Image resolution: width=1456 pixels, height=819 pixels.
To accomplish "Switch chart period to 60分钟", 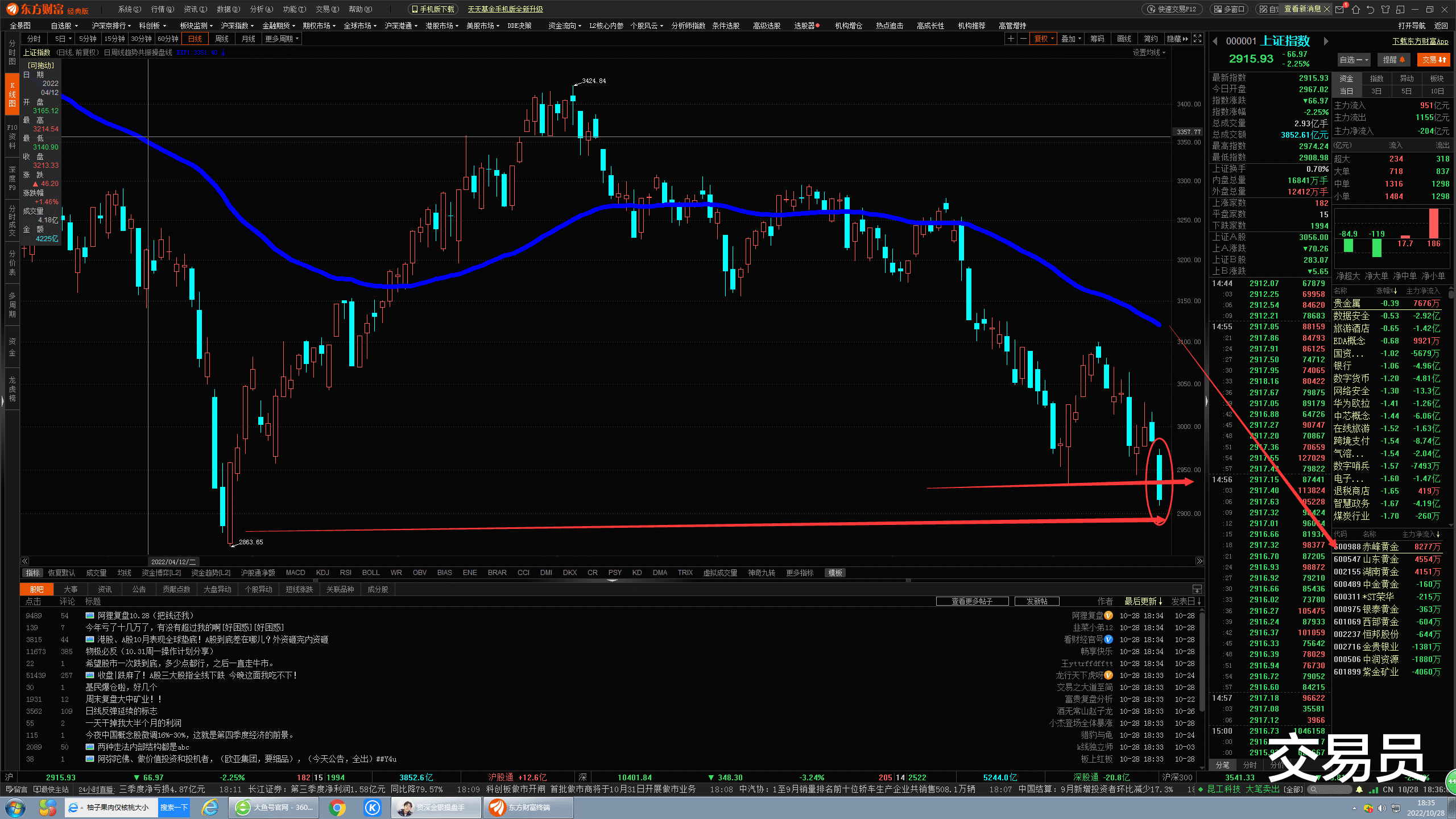I will [x=168, y=39].
